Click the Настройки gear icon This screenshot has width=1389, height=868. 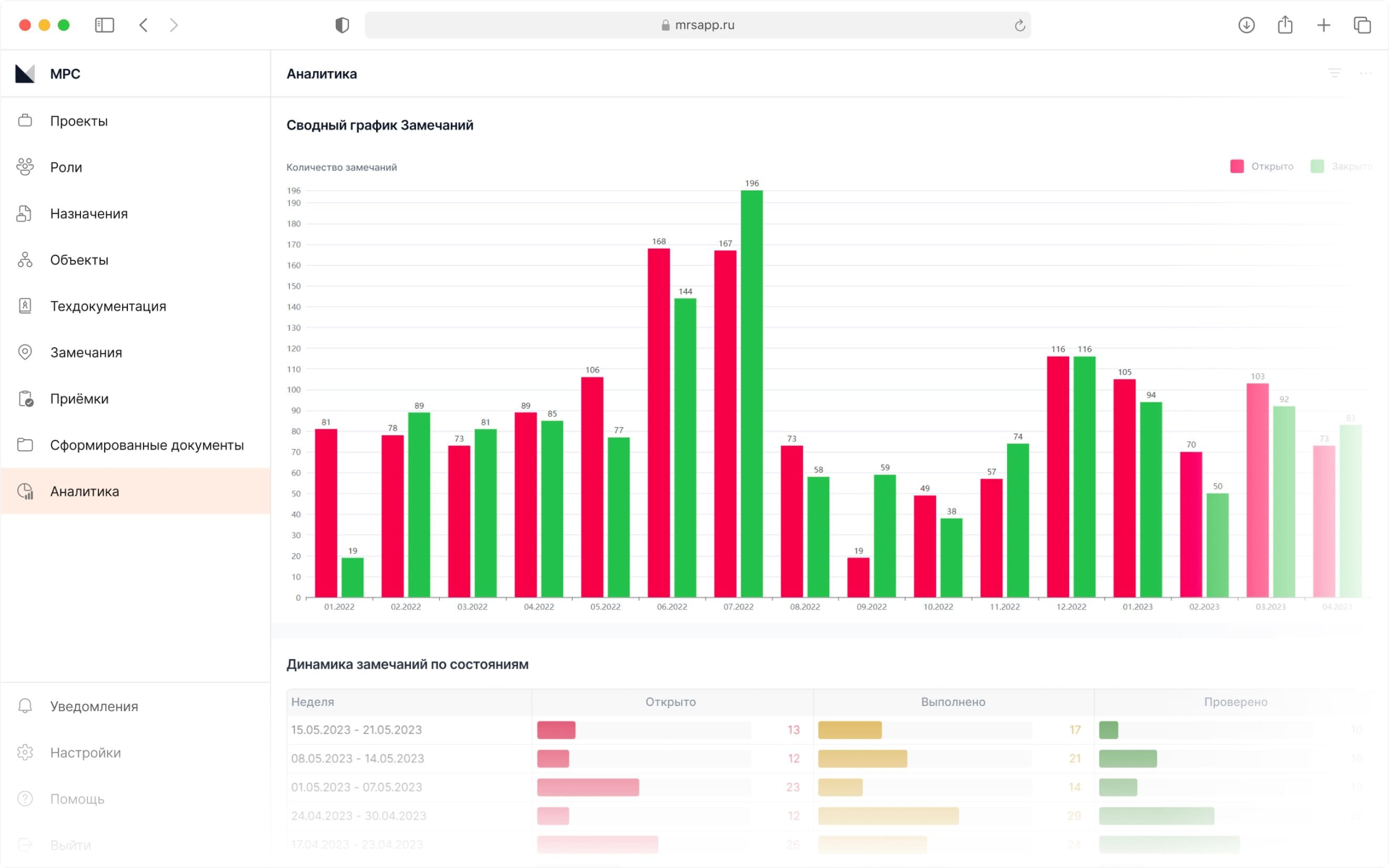(x=25, y=752)
